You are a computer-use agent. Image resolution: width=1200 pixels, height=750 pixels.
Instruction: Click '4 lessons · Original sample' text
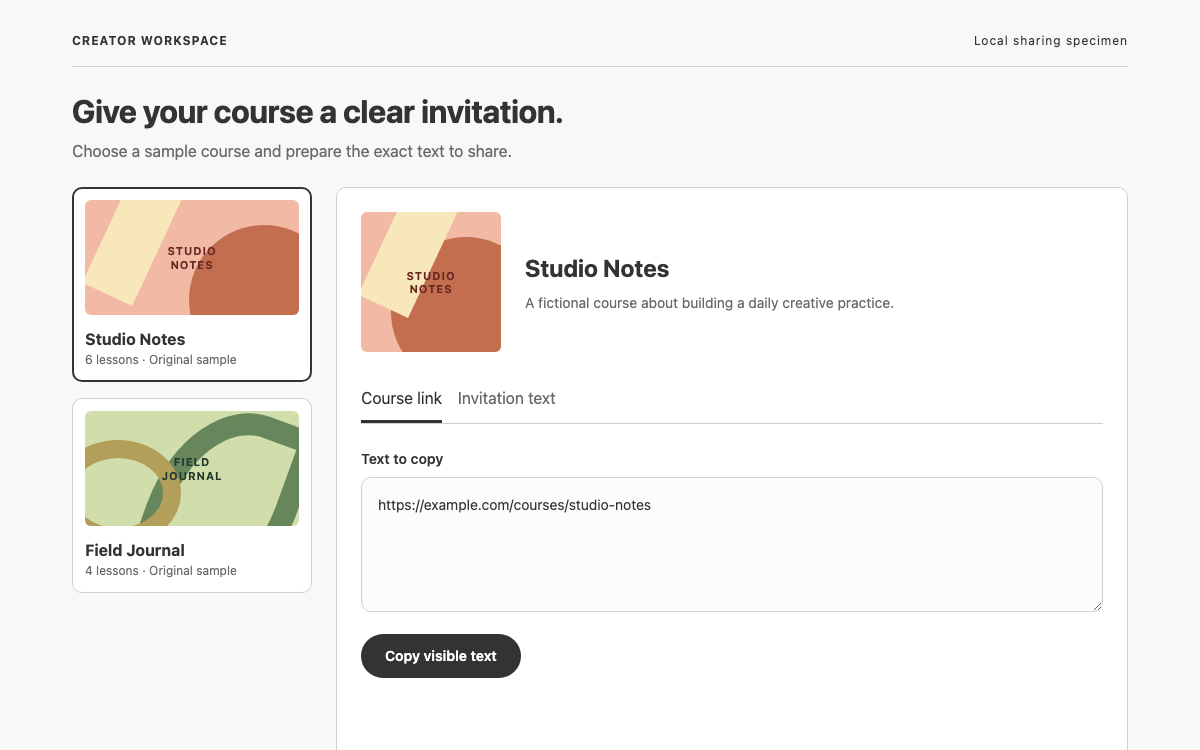(161, 571)
